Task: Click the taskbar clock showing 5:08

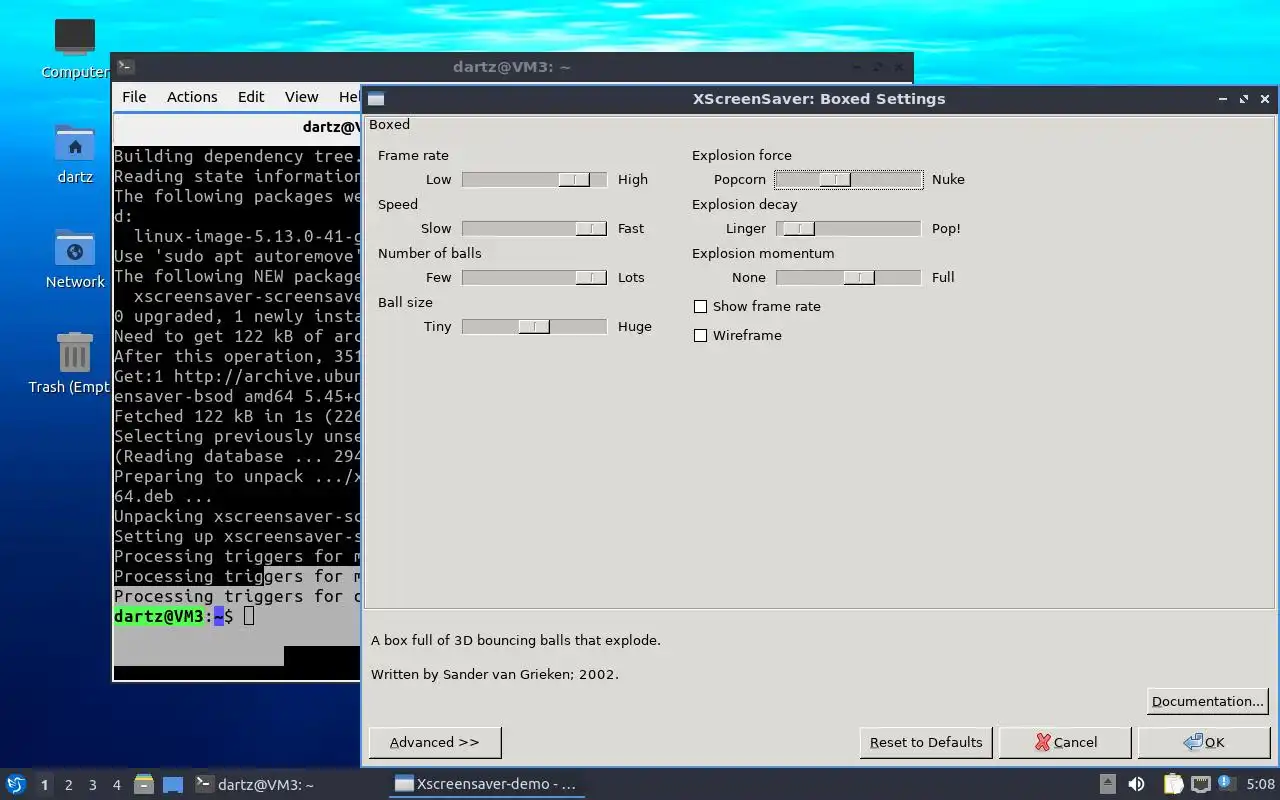Action: coord(1260,784)
